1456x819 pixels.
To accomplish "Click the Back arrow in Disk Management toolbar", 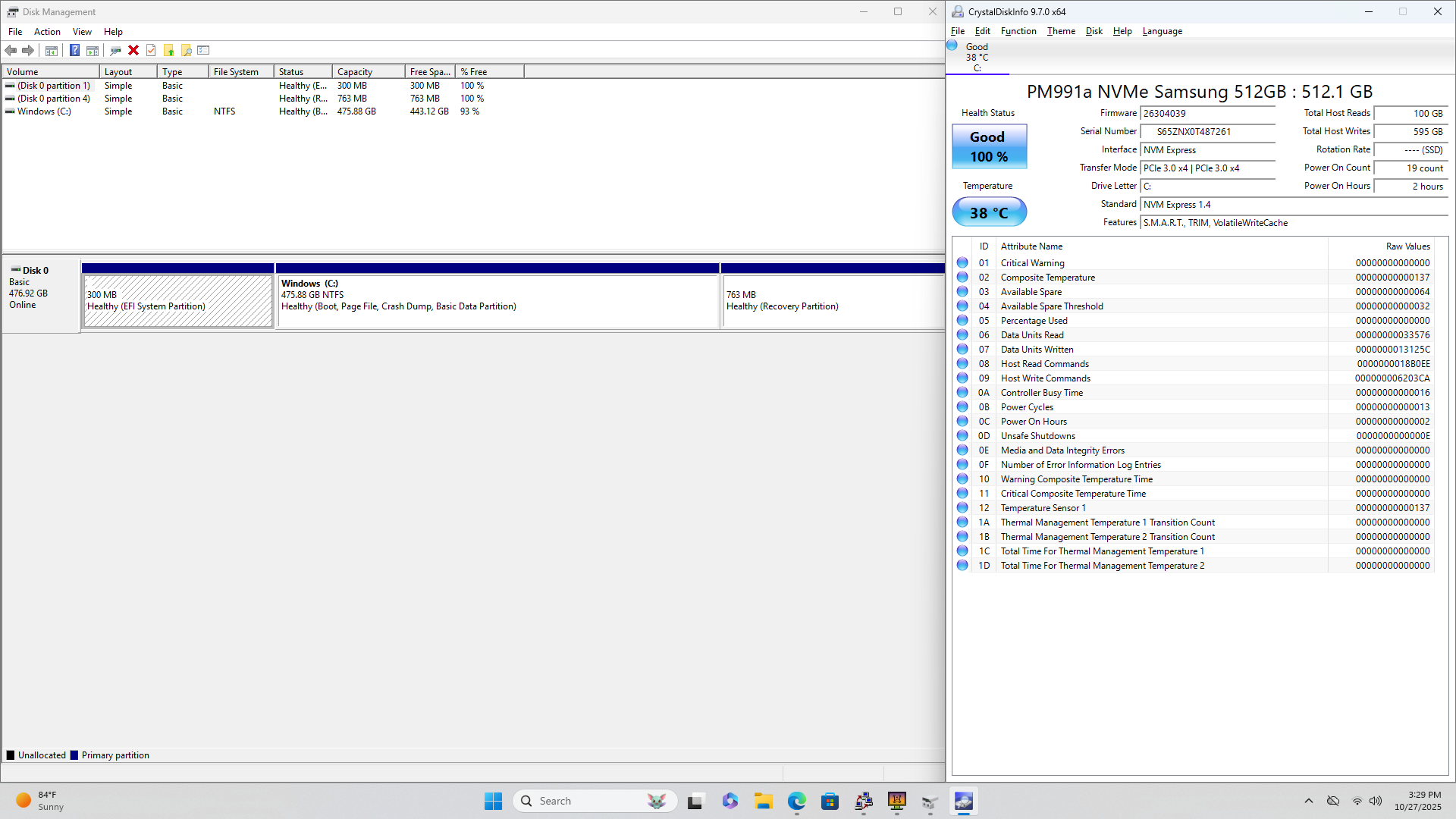I will (11, 50).
